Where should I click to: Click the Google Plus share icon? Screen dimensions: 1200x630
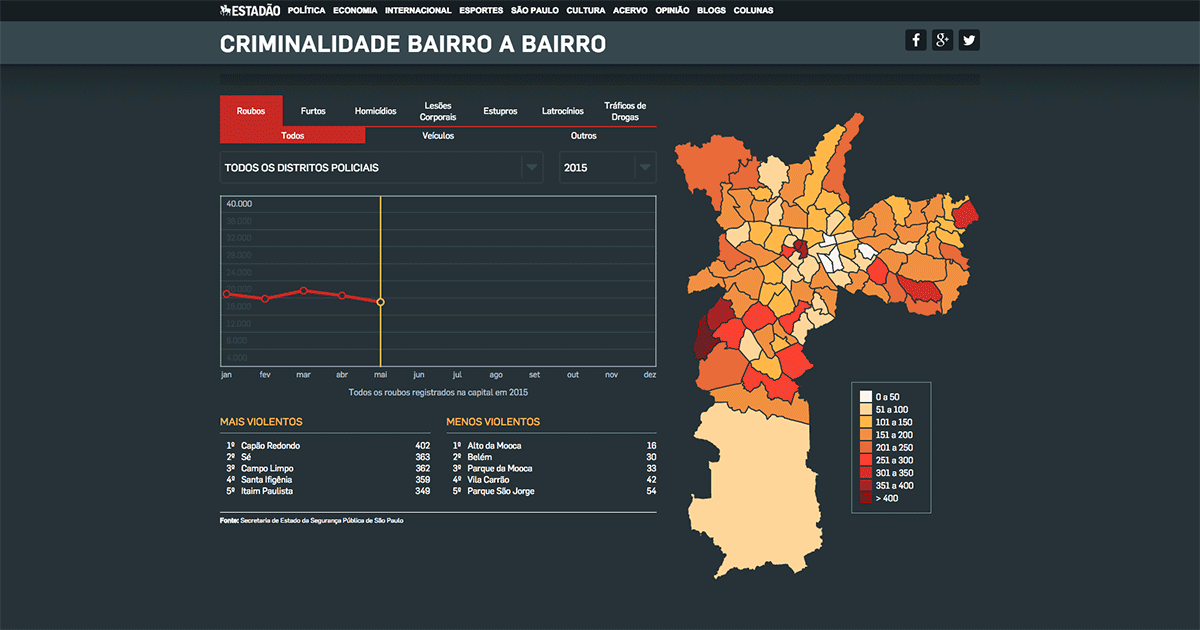942,40
